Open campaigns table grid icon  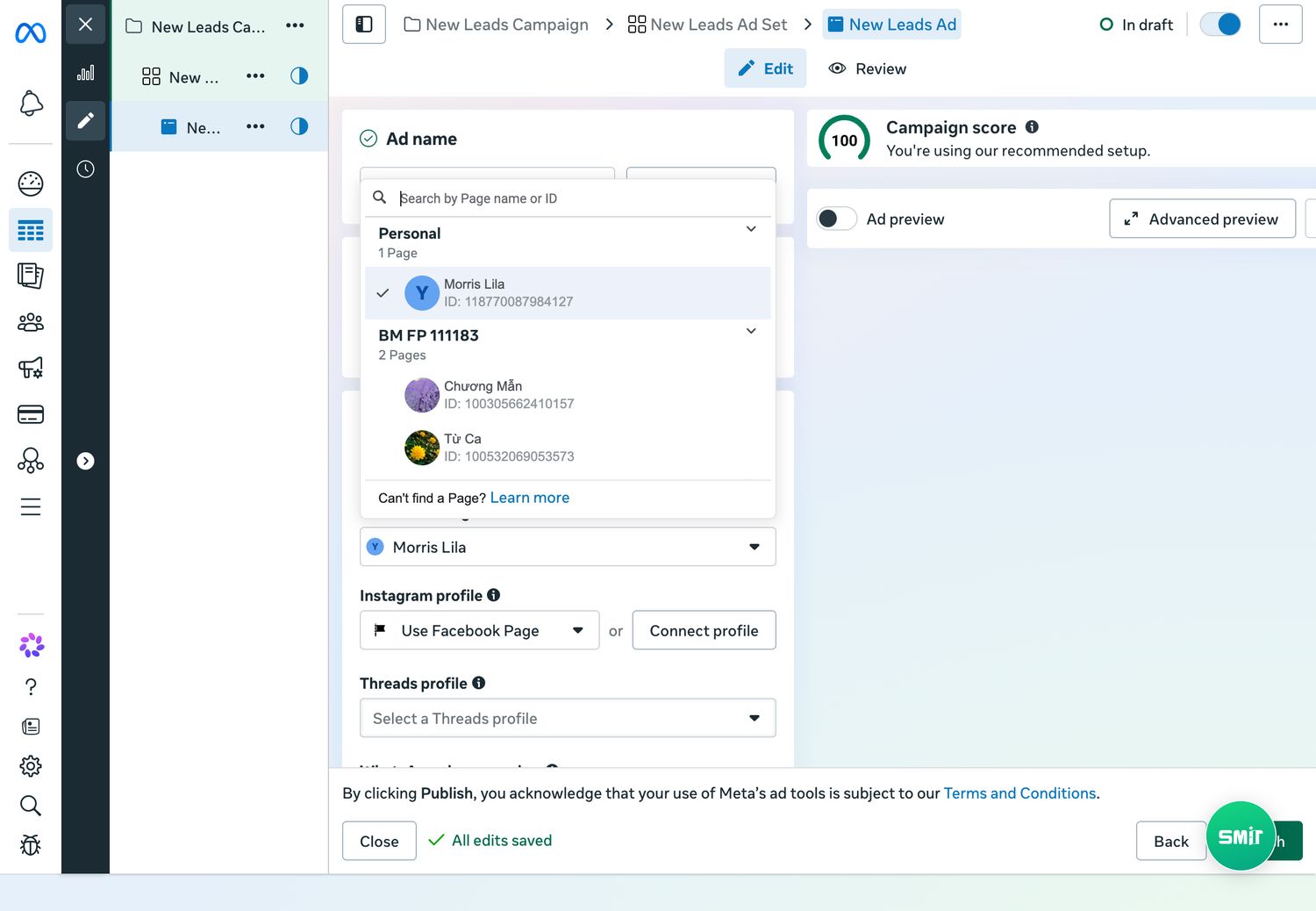[x=31, y=231]
